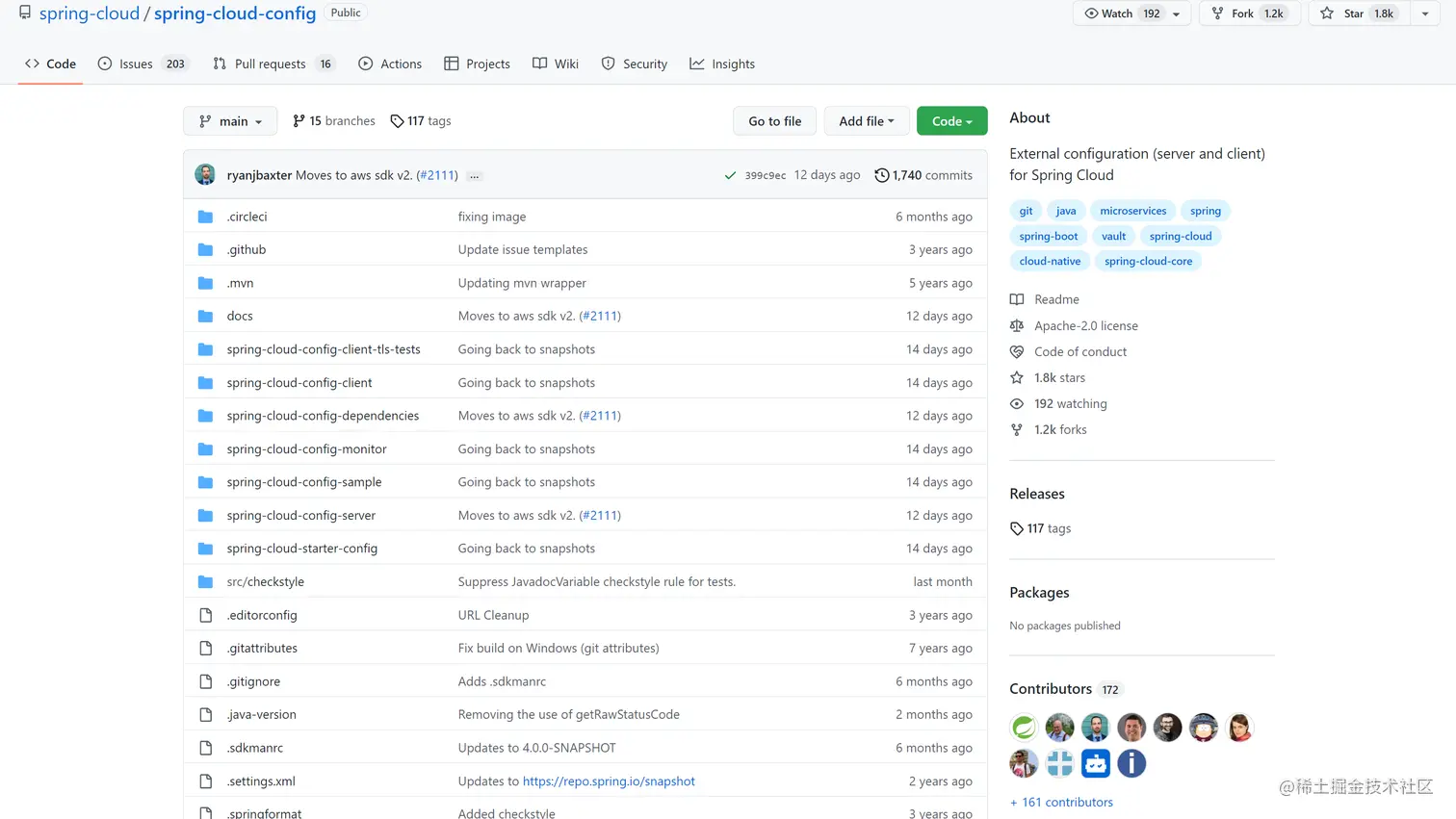Screen dimensions: 1456x819
Task: Click the bot contributor avatar
Action: tap(1096, 763)
